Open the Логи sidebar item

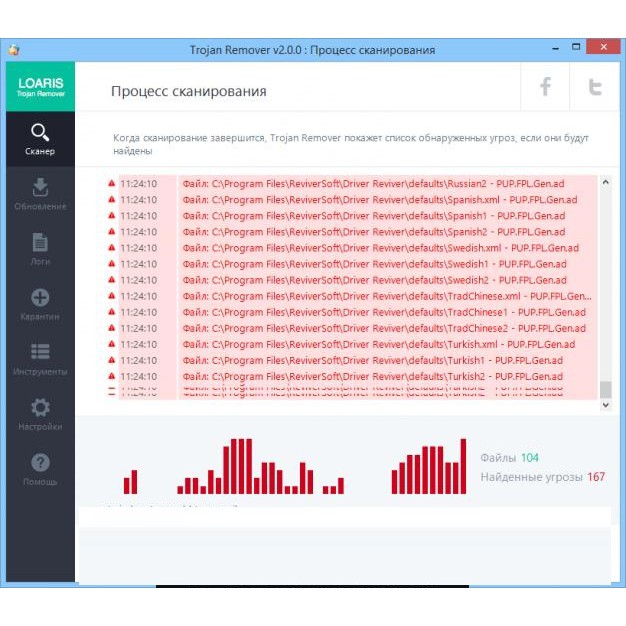pos(40,249)
